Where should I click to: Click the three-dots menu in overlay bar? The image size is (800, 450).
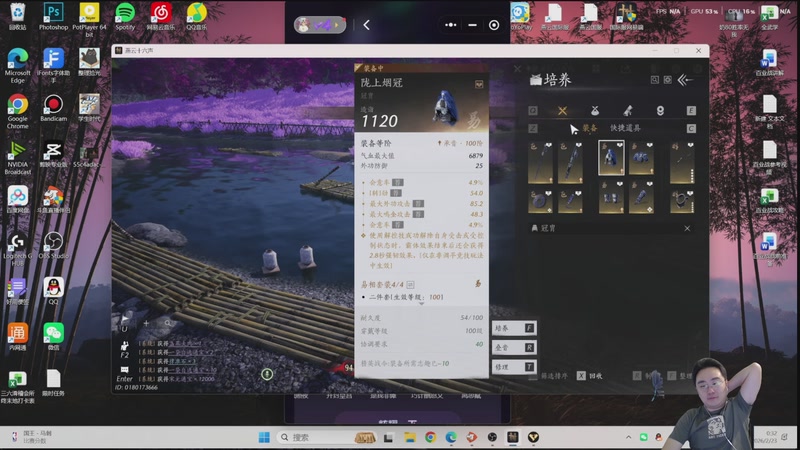(x=451, y=24)
